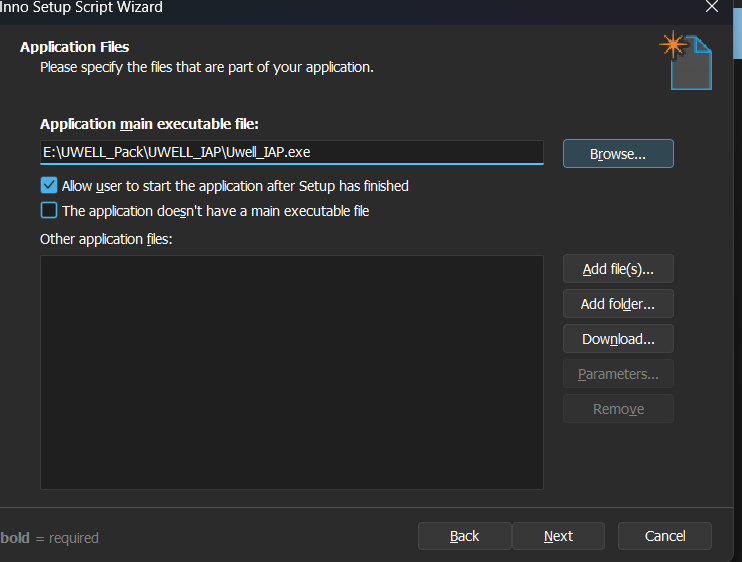The width and height of the screenshot is (742, 562).
Task: Click the Remove button
Action: (x=618, y=409)
